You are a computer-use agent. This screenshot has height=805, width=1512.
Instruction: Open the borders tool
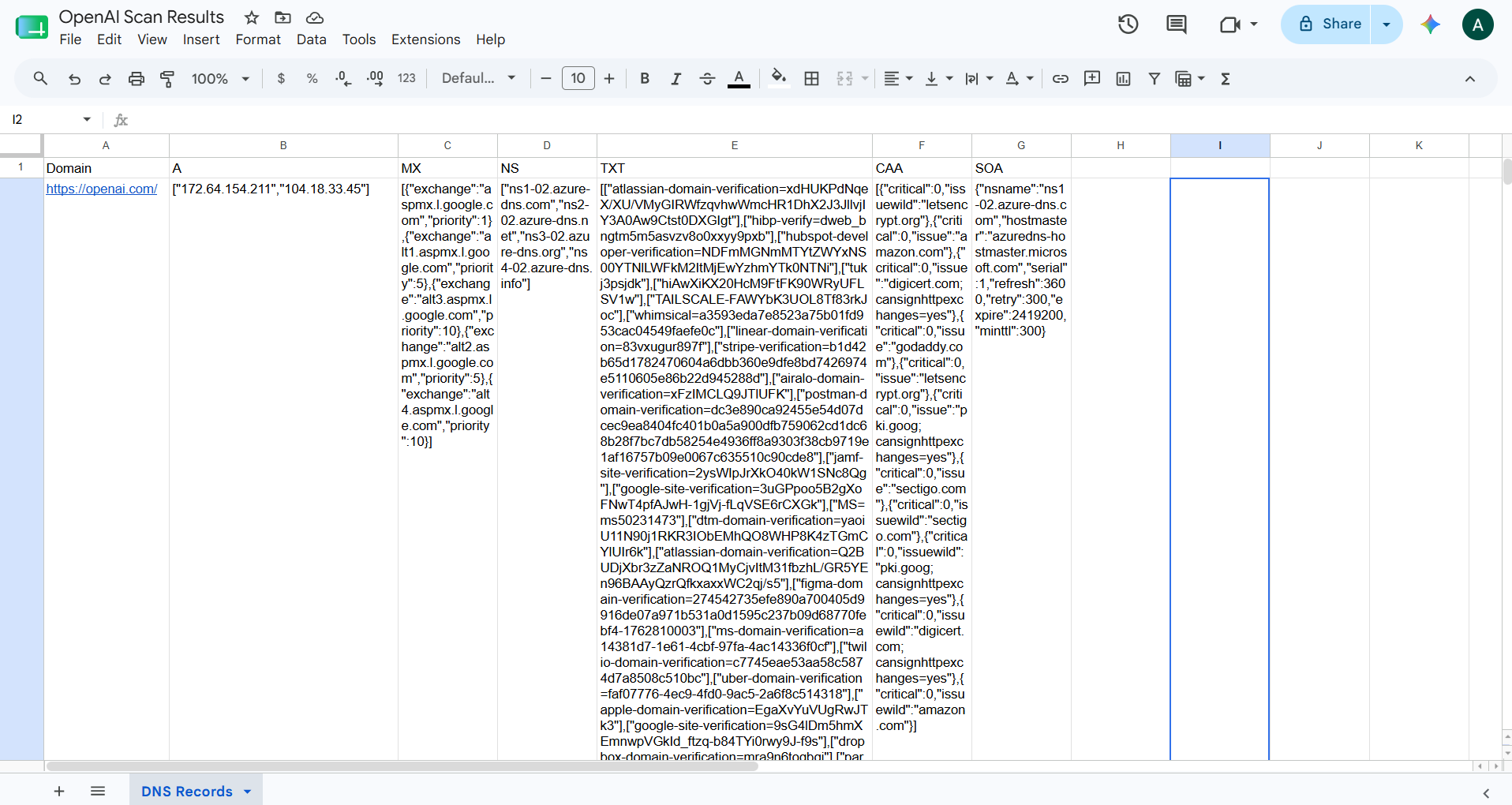click(x=811, y=78)
